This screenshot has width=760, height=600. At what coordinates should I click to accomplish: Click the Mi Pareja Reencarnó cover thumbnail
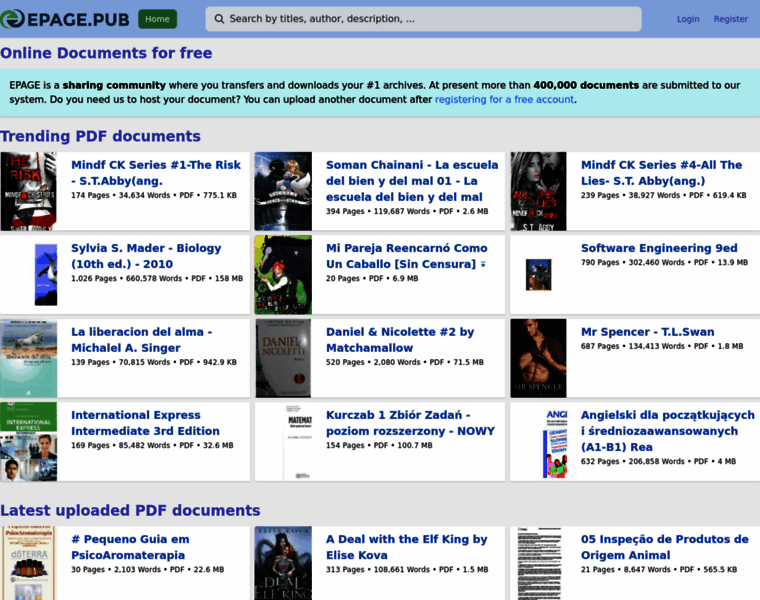click(x=283, y=275)
